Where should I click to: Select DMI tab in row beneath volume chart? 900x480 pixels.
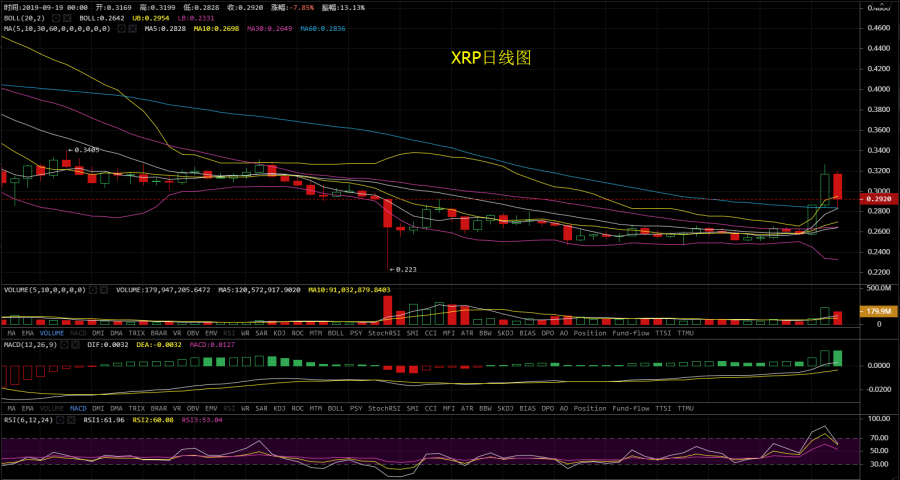pyautogui.click(x=98, y=332)
